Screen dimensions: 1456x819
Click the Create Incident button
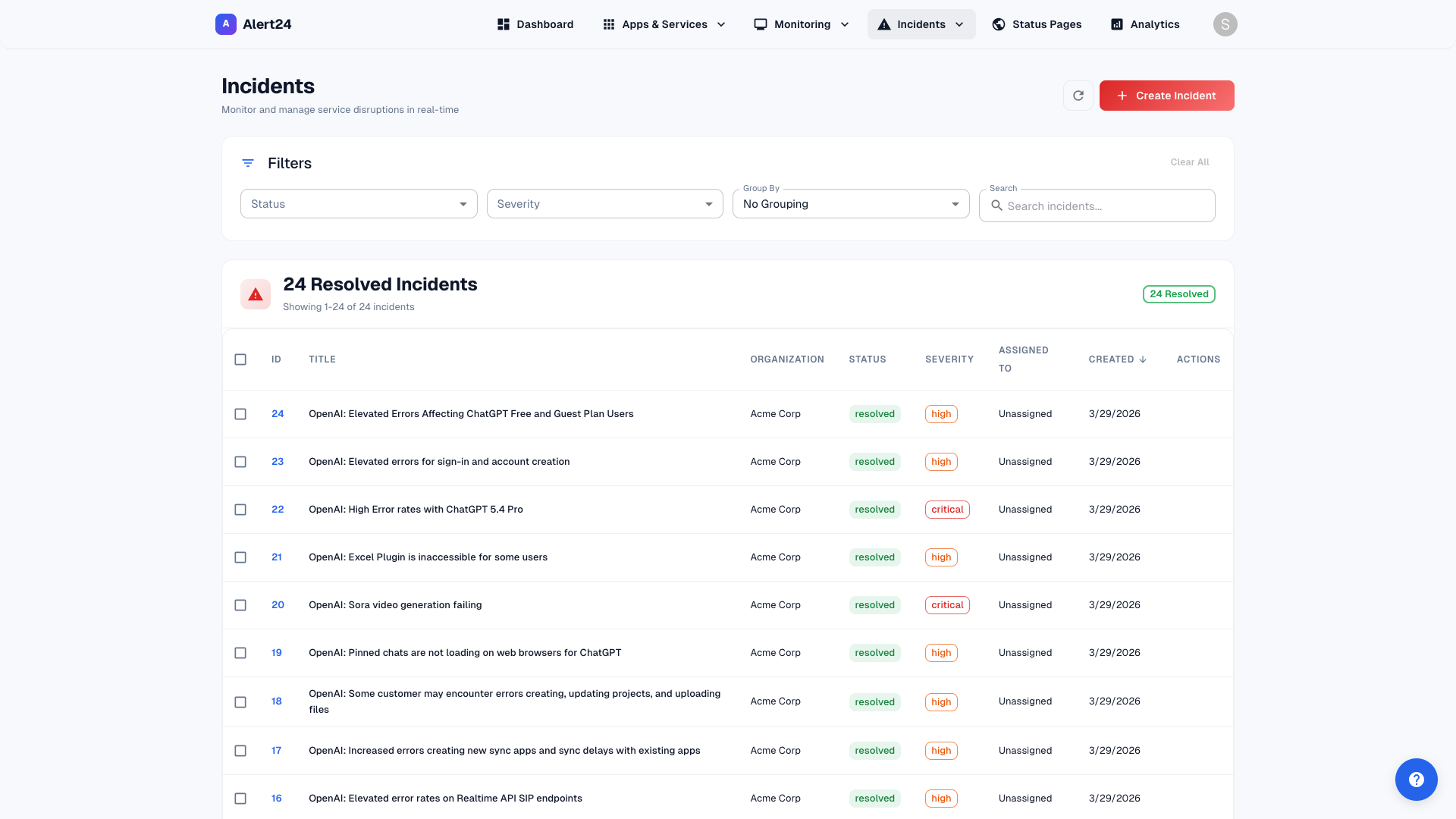pos(1166,96)
